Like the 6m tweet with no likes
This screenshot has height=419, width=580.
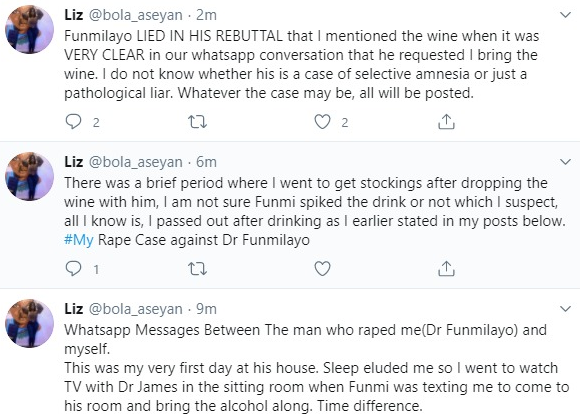[322, 269]
